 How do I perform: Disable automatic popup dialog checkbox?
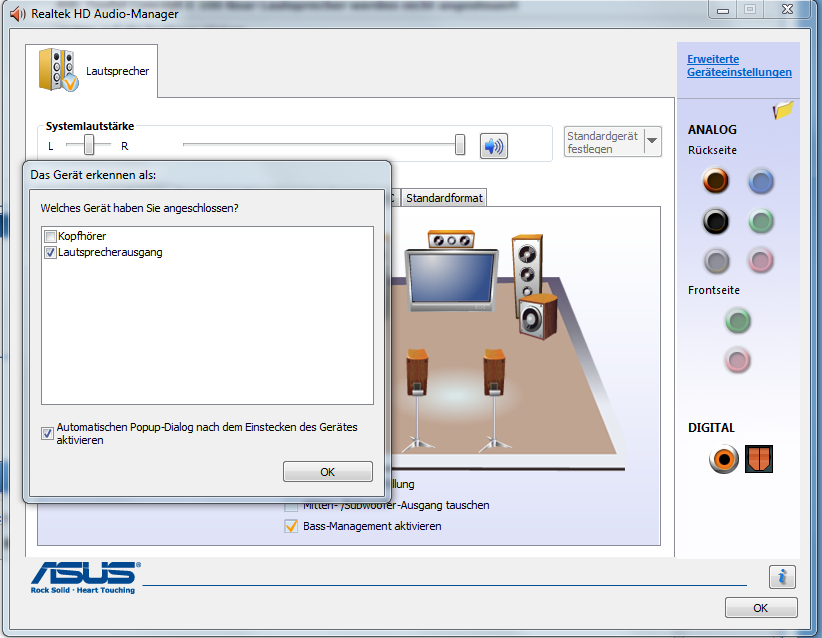pyautogui.click(x=47, y=434)
